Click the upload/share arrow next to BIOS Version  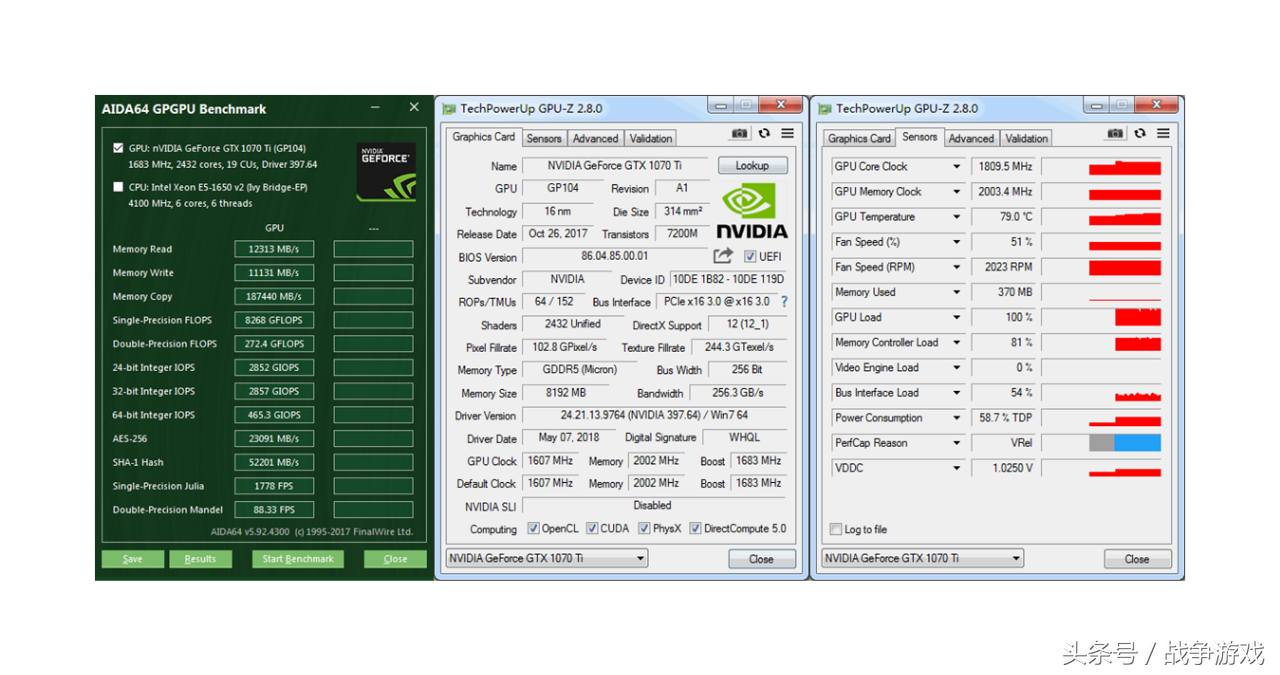(x=723, y=256)
